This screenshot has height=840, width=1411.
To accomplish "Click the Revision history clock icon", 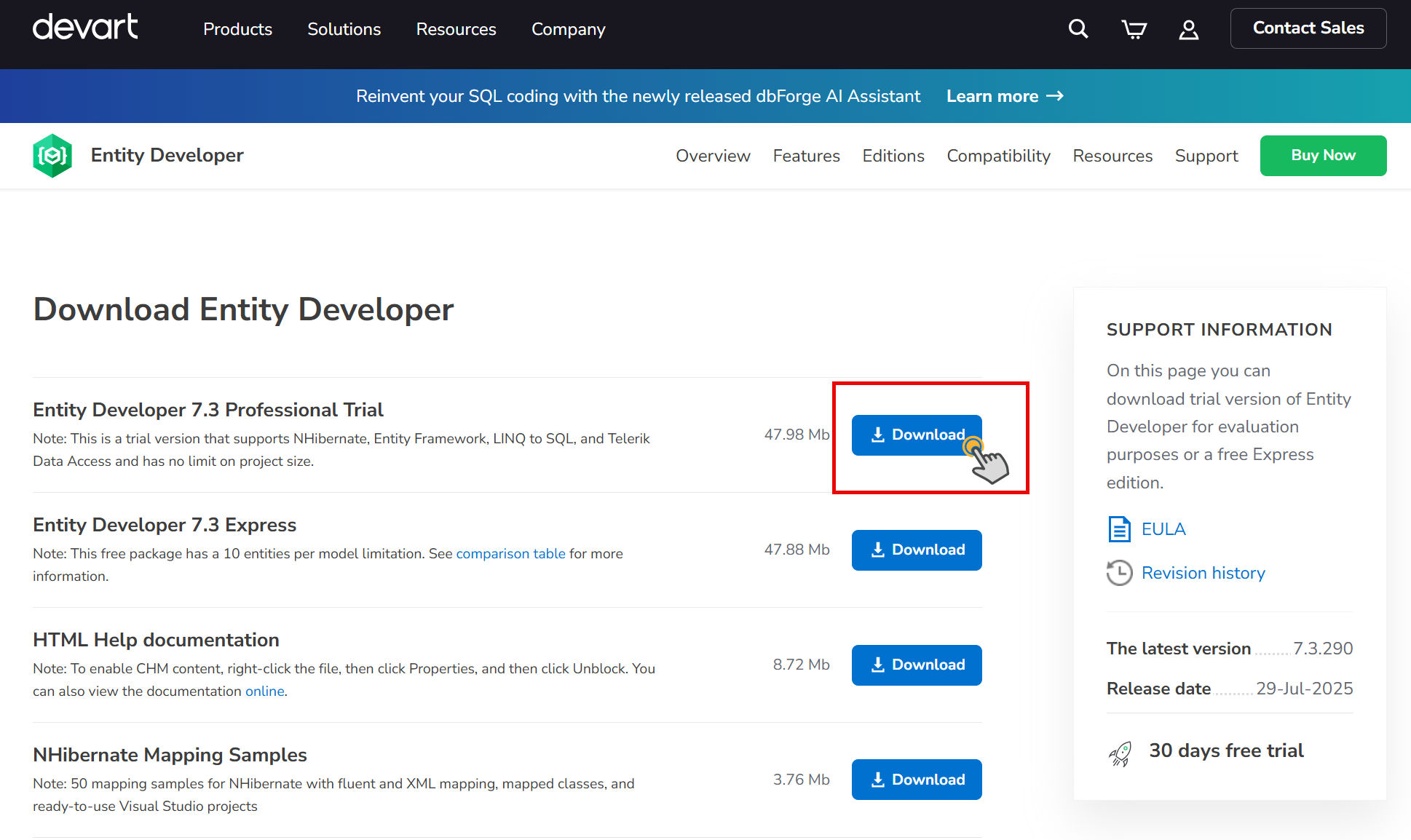I will point(1119,573).
